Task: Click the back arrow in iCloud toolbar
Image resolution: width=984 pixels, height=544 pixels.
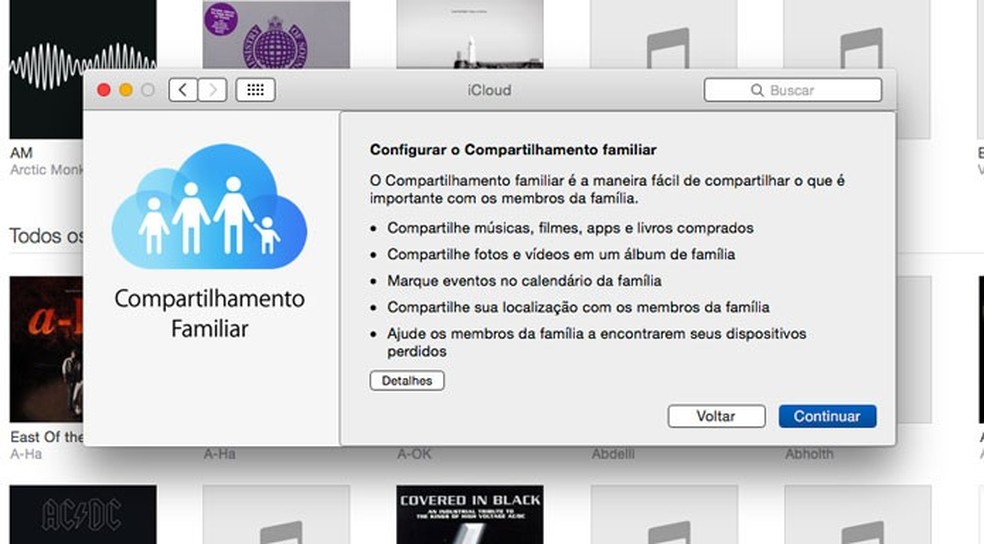Action: click(183, 90)
